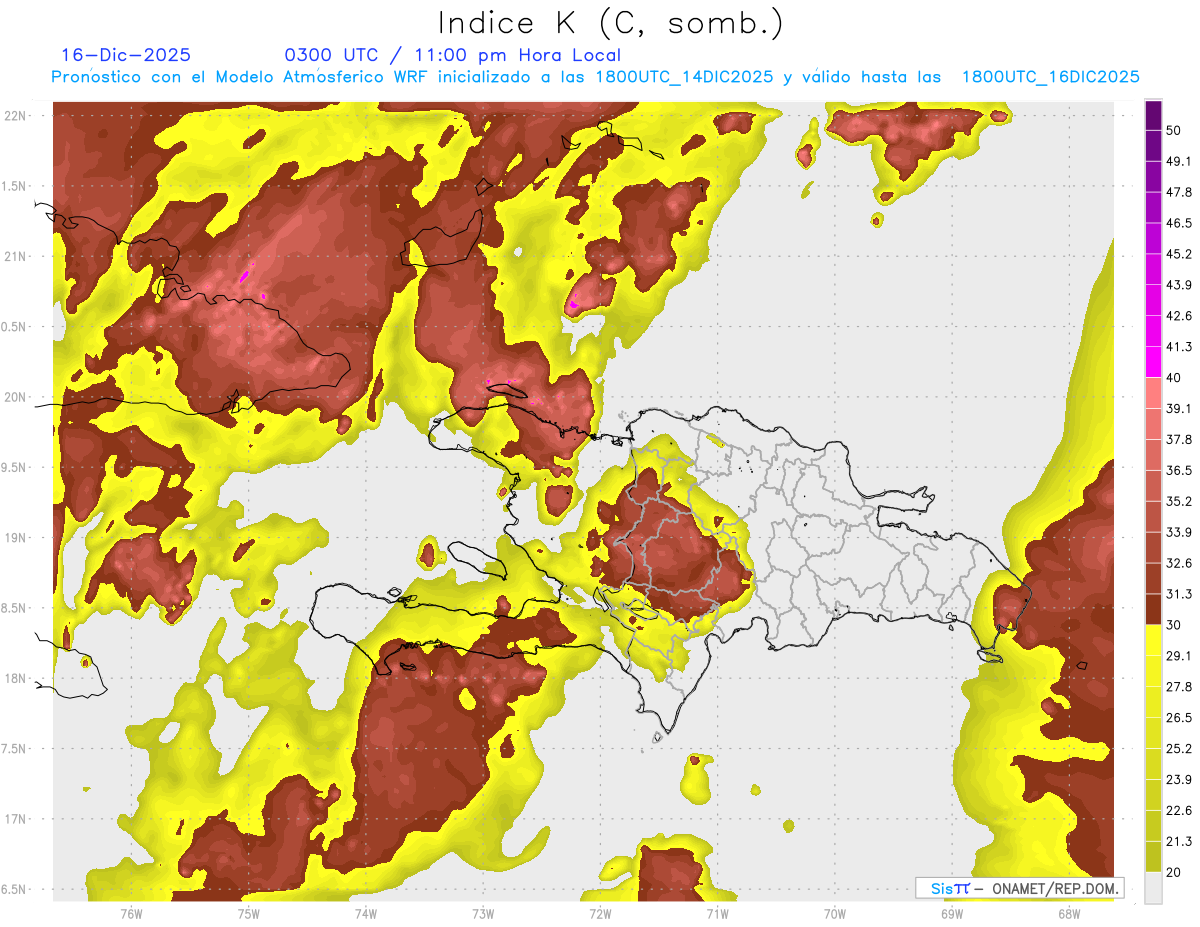Choose the latitude axis label "17N"
Screen dimensions: 1200x927
[x=17, y=819]
